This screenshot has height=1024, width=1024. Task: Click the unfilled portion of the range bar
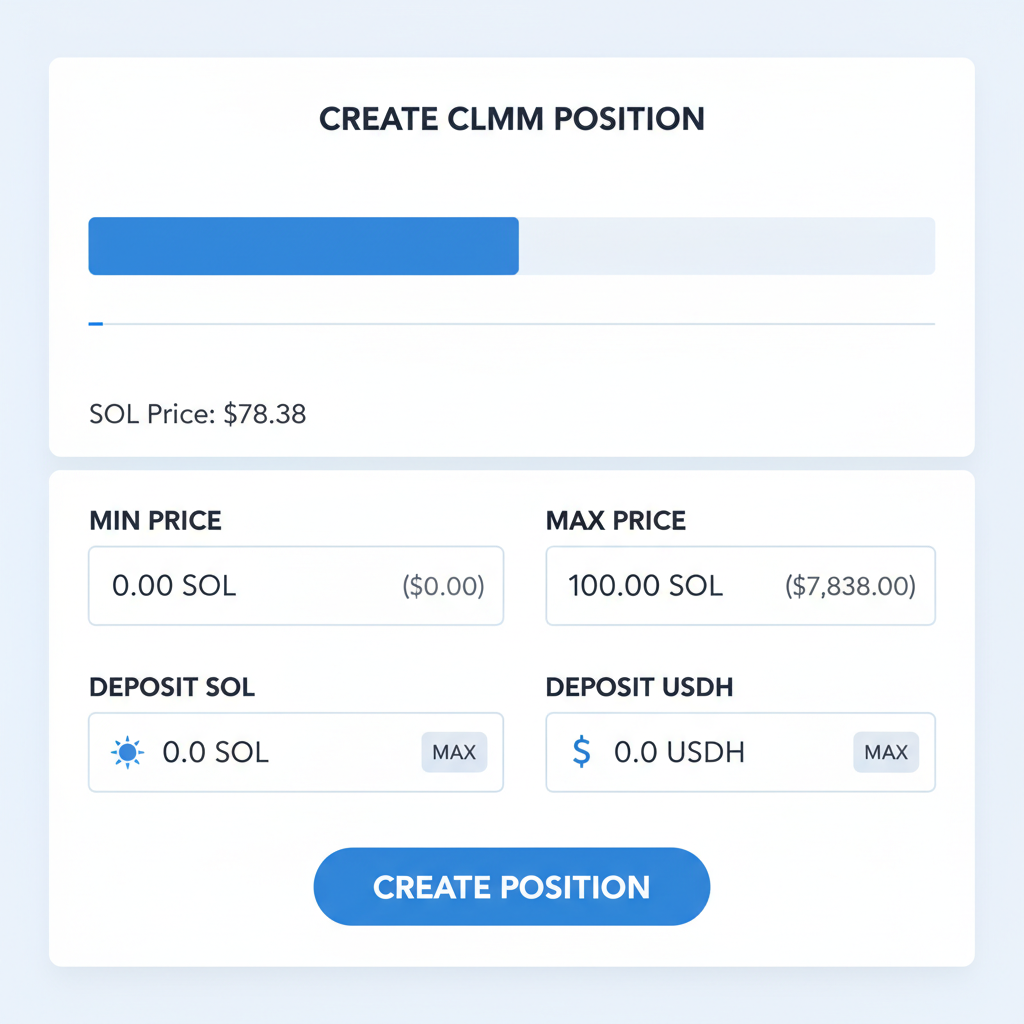730,245
